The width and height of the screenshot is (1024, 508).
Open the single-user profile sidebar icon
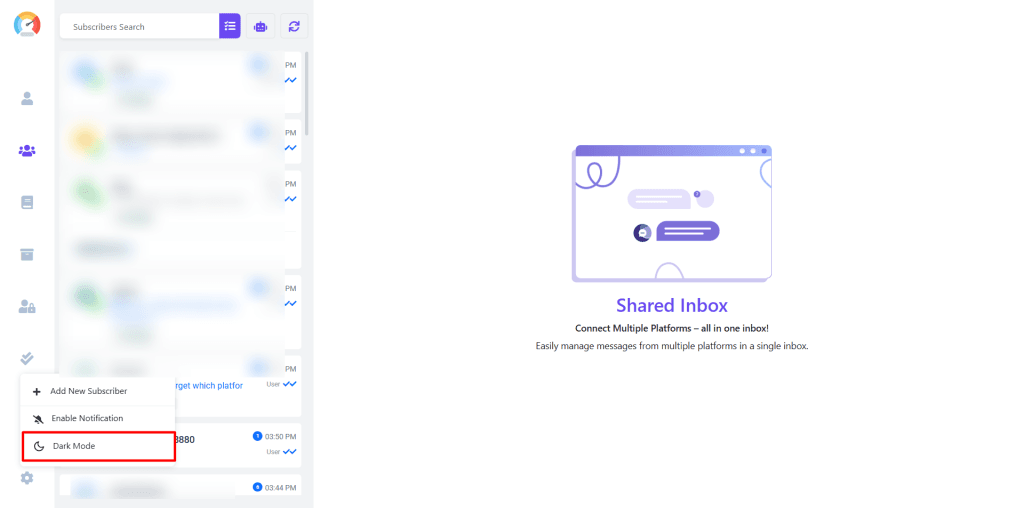click(x=27, y=98)
